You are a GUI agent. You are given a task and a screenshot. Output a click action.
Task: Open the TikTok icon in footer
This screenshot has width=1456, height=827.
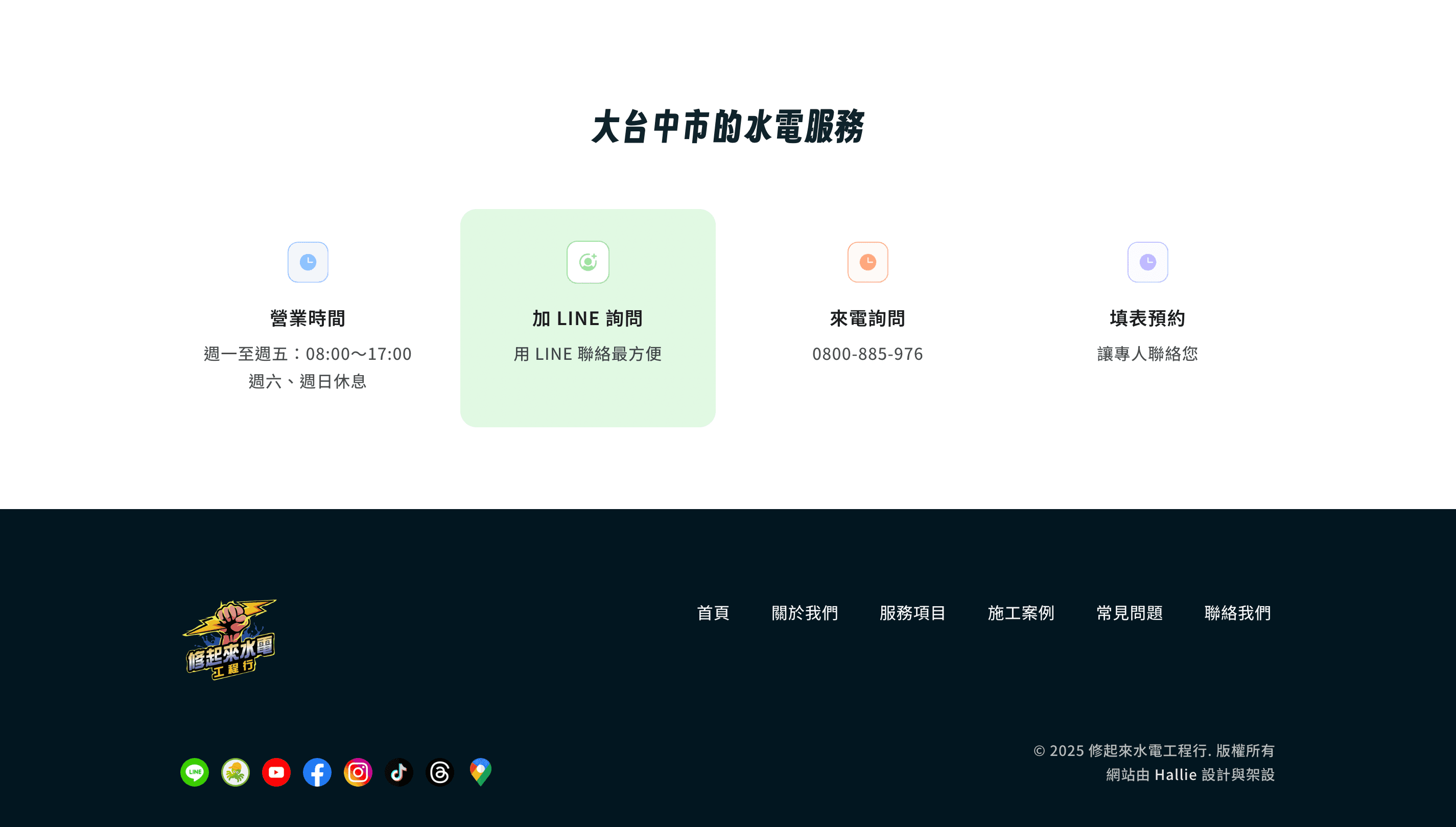[x=398, y=772]
